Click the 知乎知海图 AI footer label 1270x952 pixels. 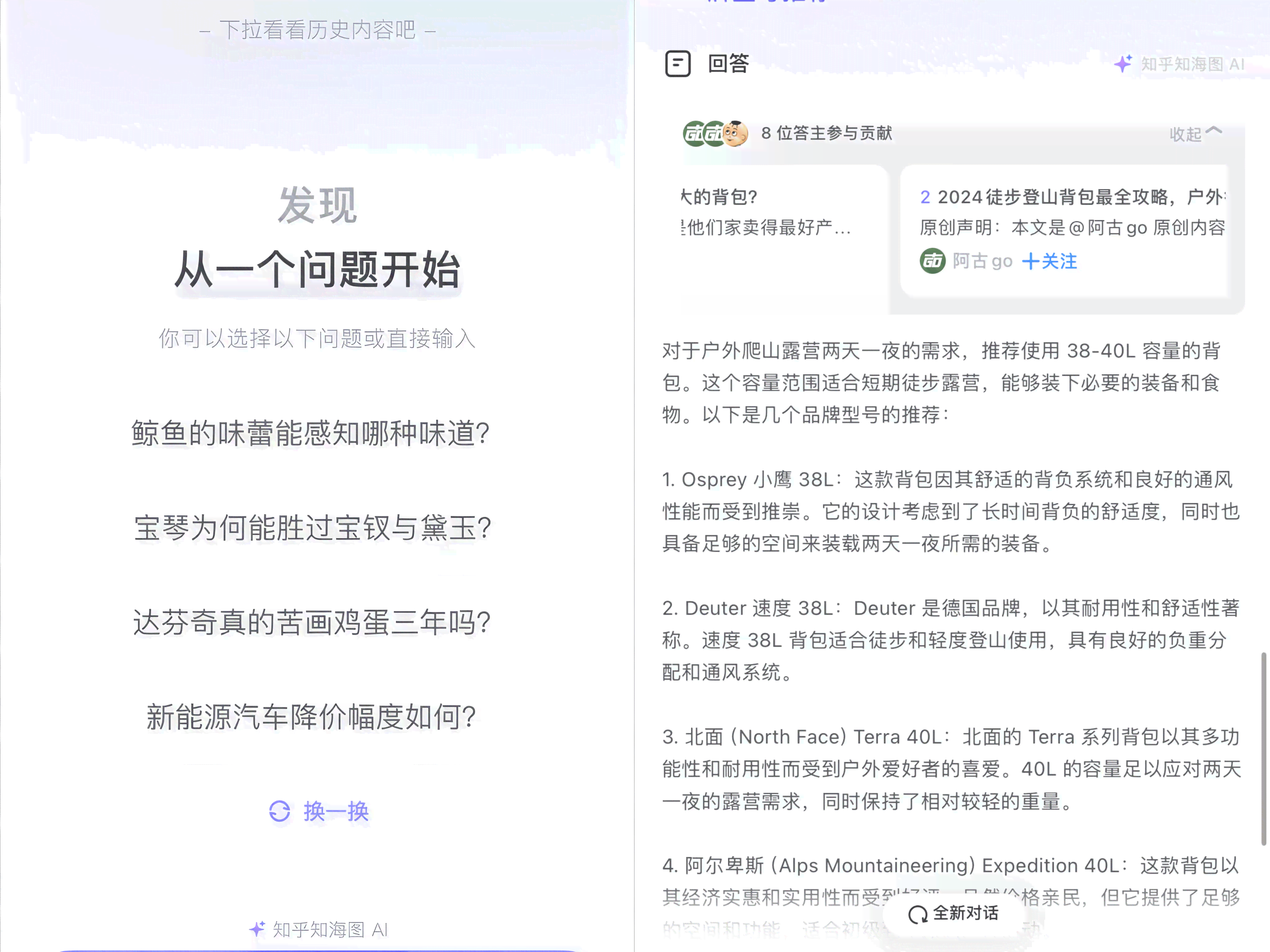tap(330, 929)
